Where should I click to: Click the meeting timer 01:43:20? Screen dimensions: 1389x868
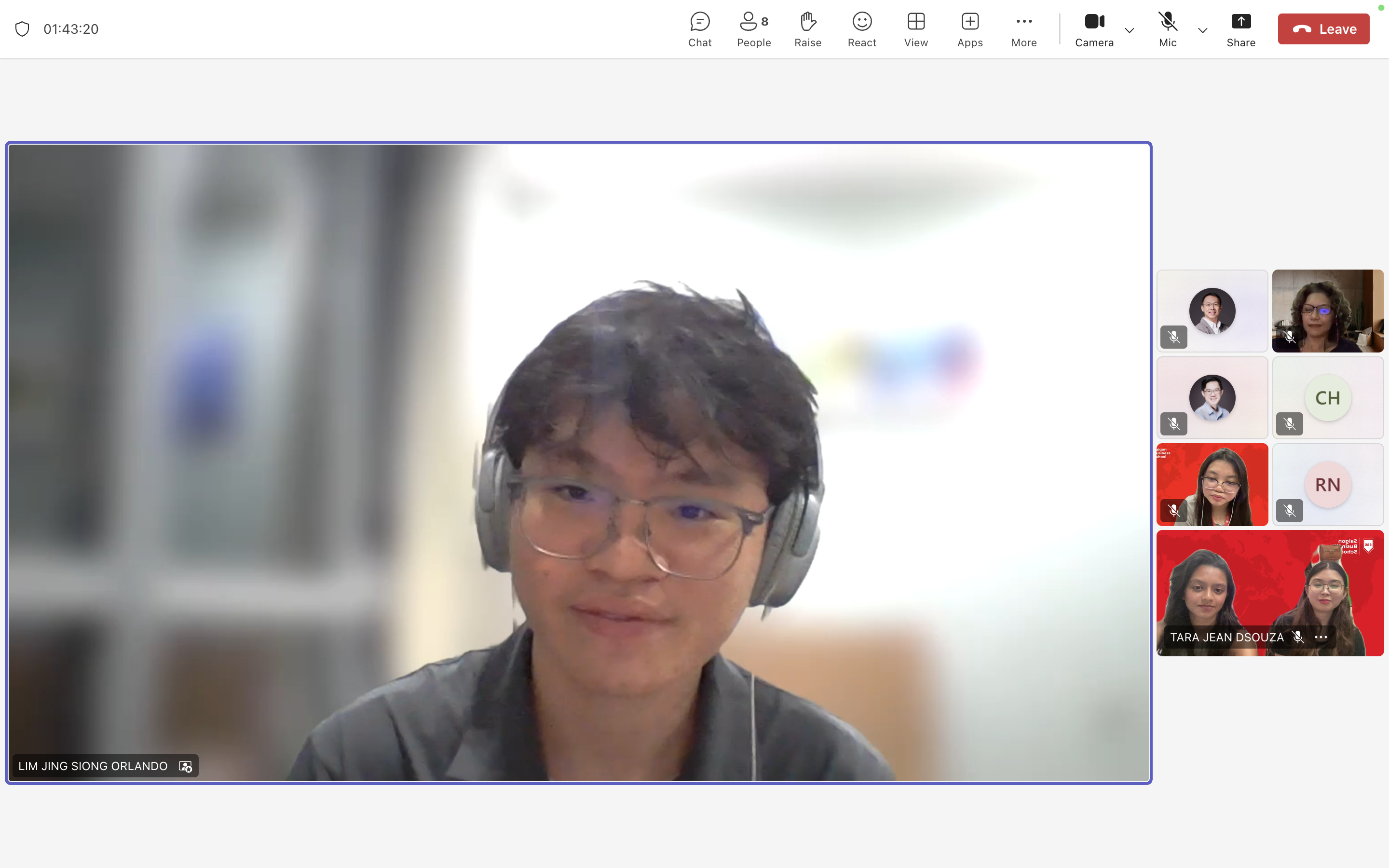[71, 29]
